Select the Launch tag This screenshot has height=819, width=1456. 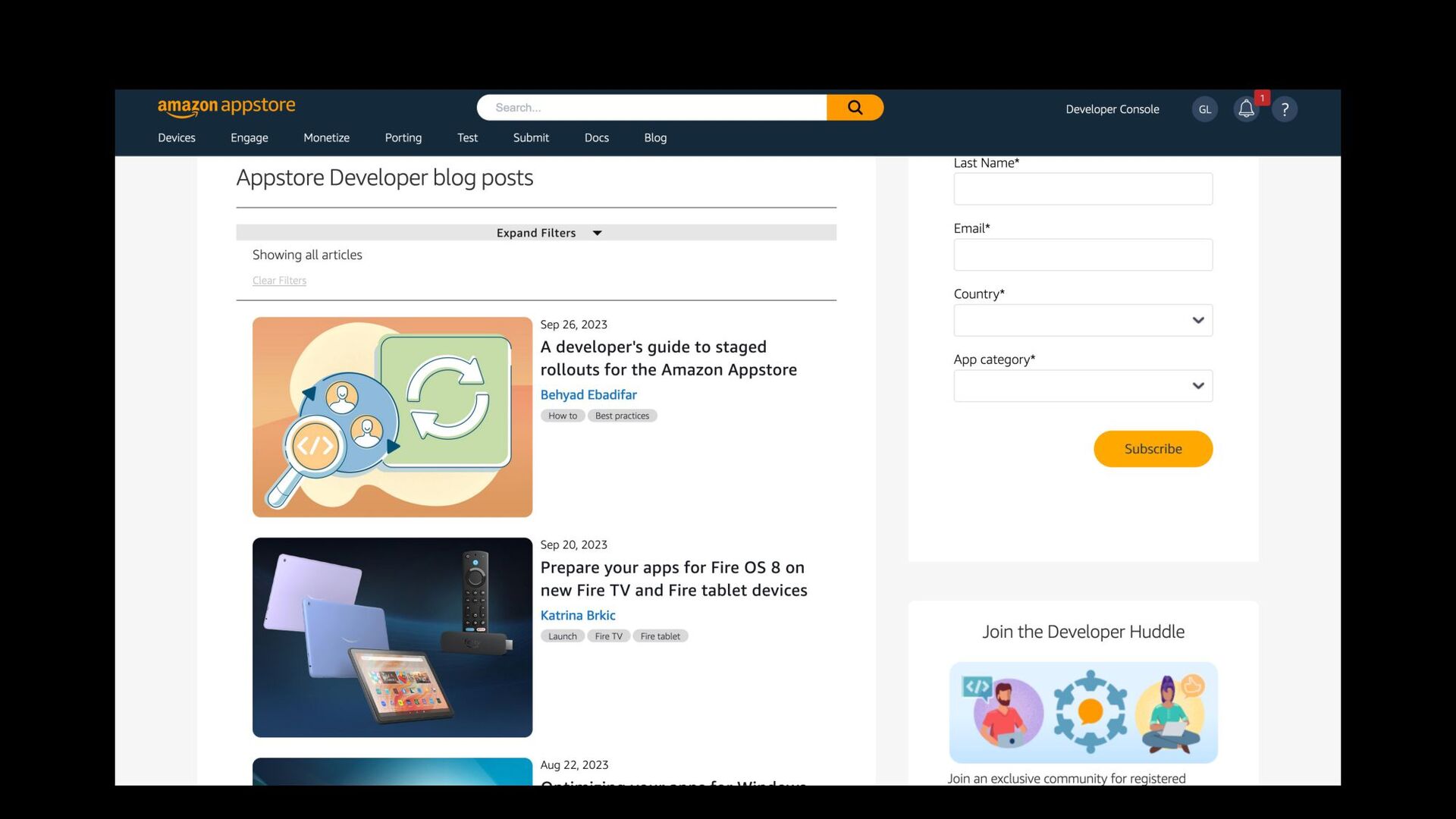click(563, 636)
